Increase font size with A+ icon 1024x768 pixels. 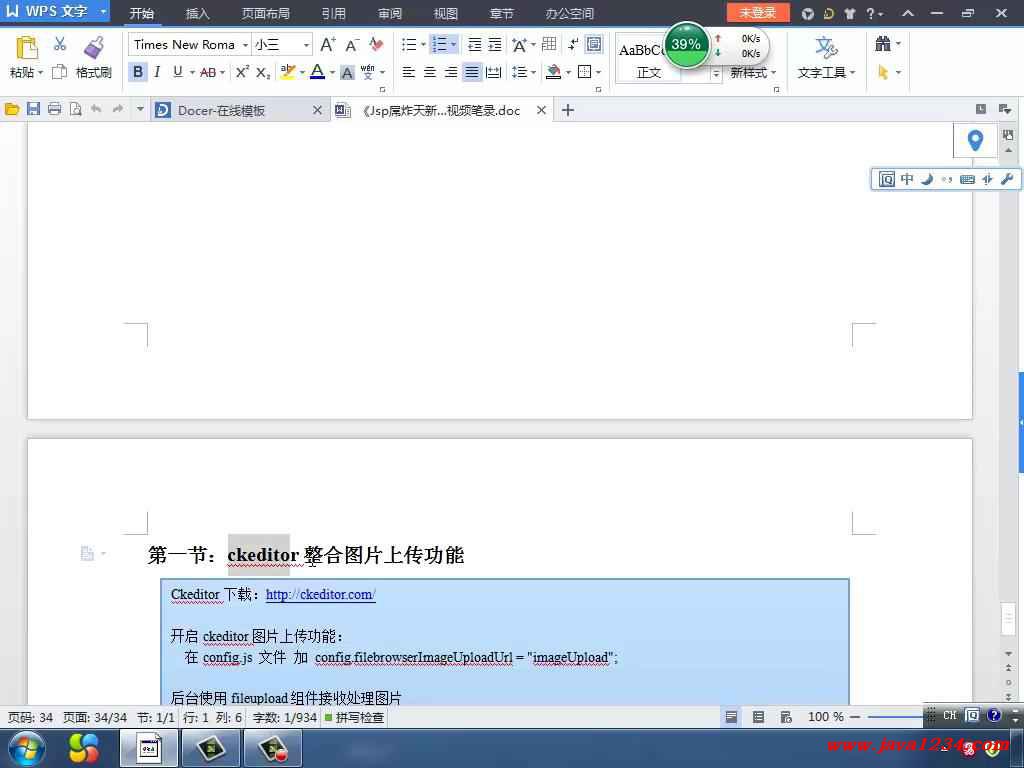click(328, 44)
